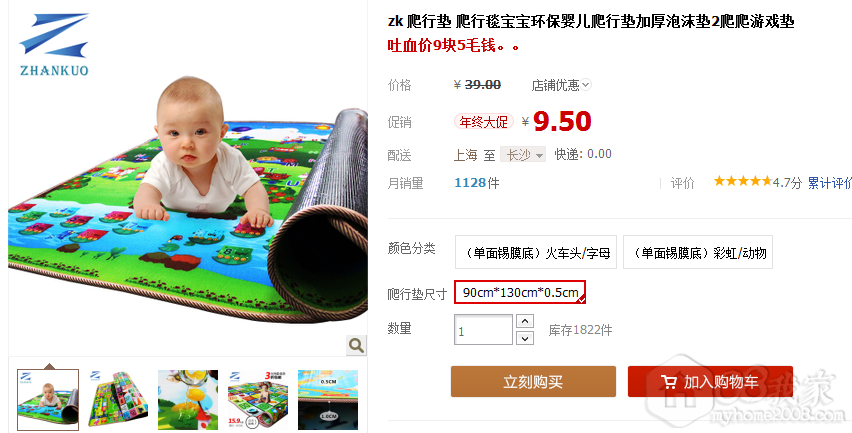Click the five-star rating icons
852x433 pixels.
coord(742,181)
